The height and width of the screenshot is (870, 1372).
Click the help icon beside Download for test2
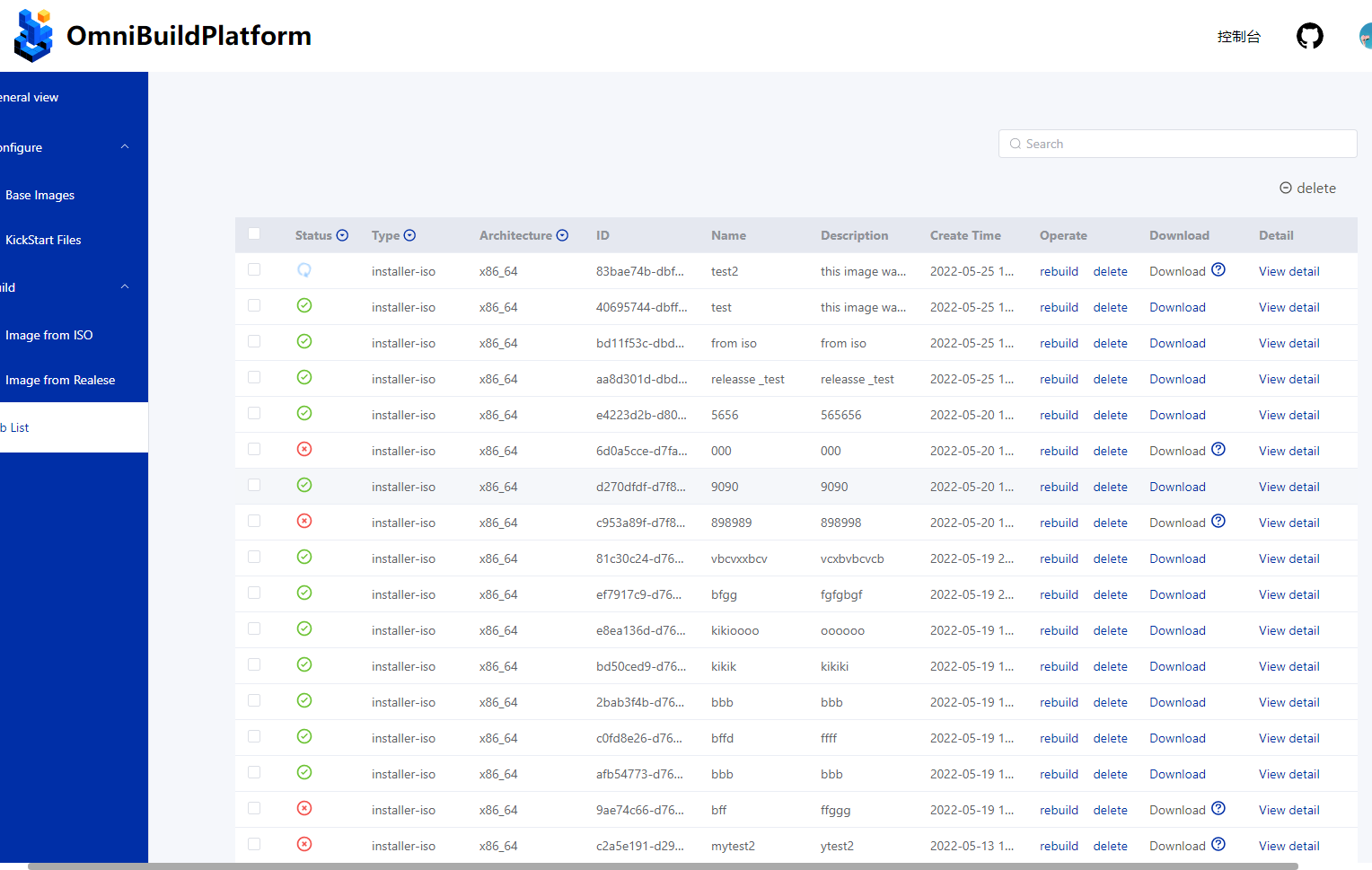(x=1218, y=269)
